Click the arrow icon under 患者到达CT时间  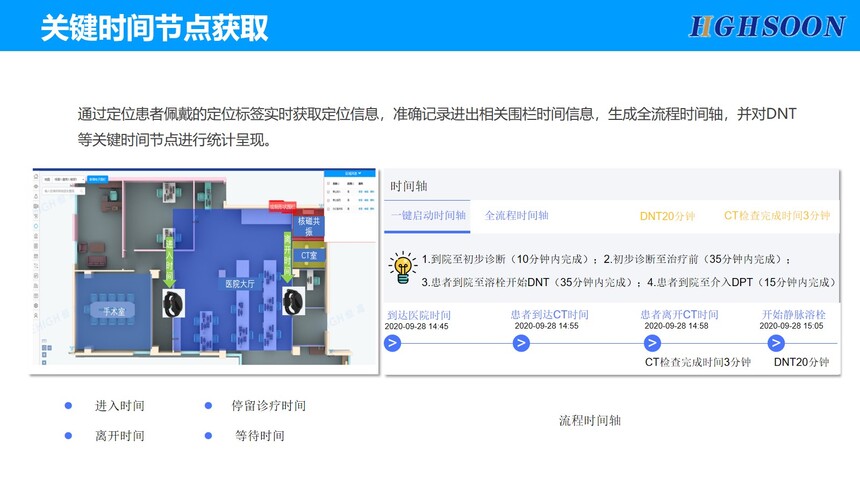point(521,343)
